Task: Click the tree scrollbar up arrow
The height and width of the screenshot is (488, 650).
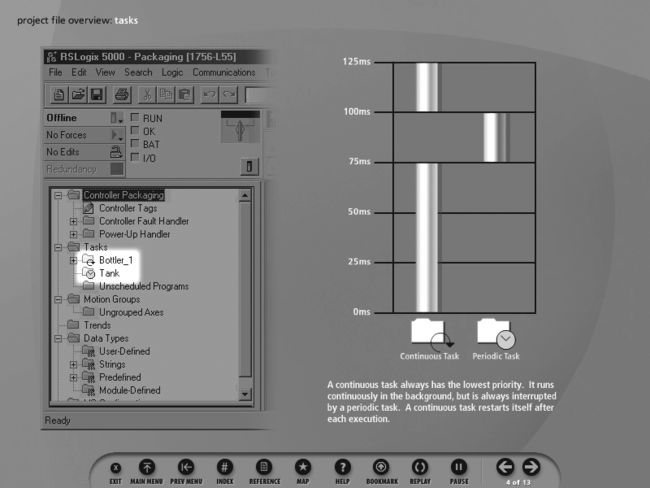Action: pos(245,196)
